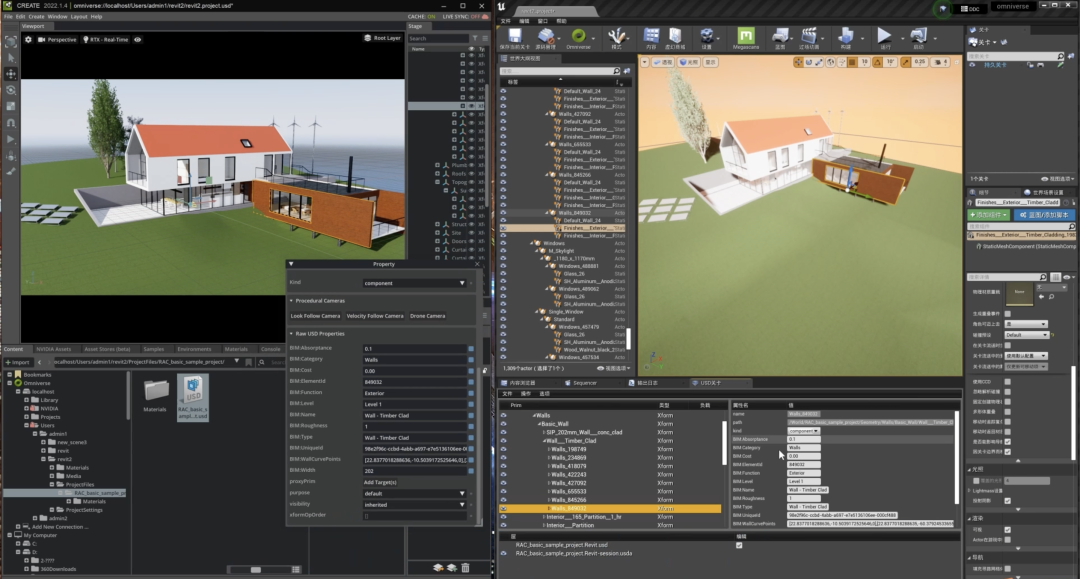Expand the Site prim in Stage tree
The image size is (1080, 579).
tap(437, 233)
